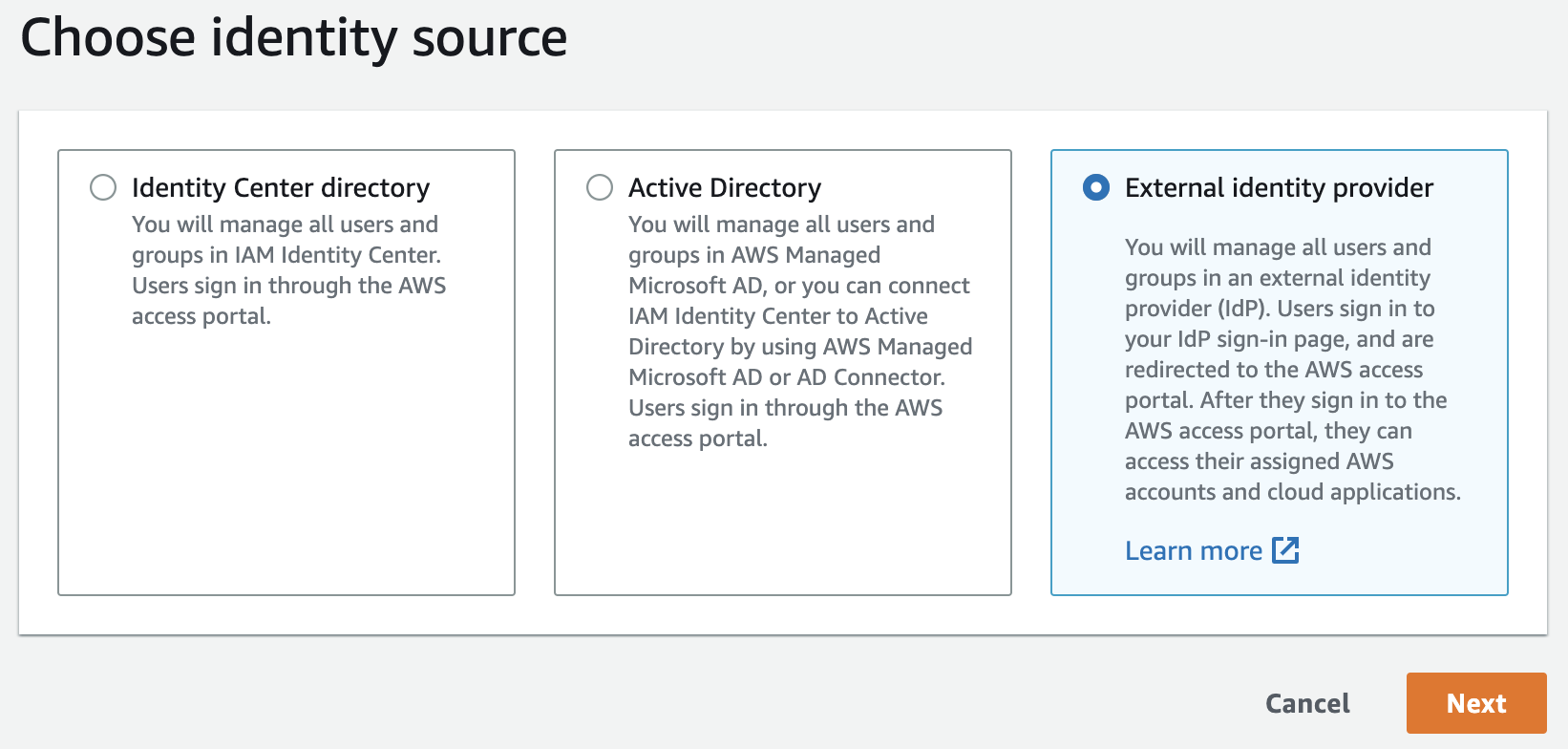Click 'Microsoft AD or AD Connector' text line
Viewport: 1568px width, 749px height.
click(x=786, y=377)
